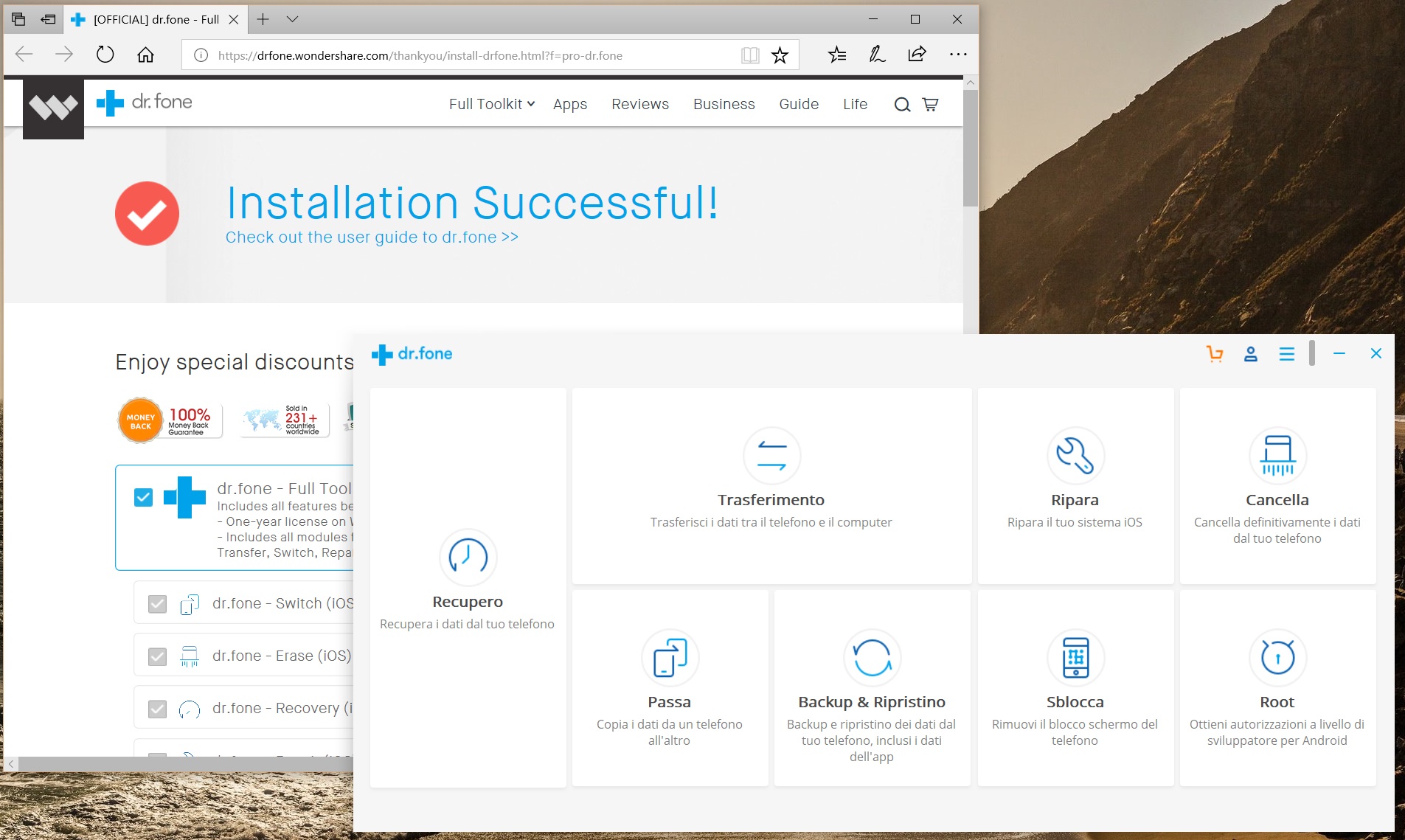Screen dimensions: 1405x840
Task: Go forward in the Edge browser
Action: point(64,55)
